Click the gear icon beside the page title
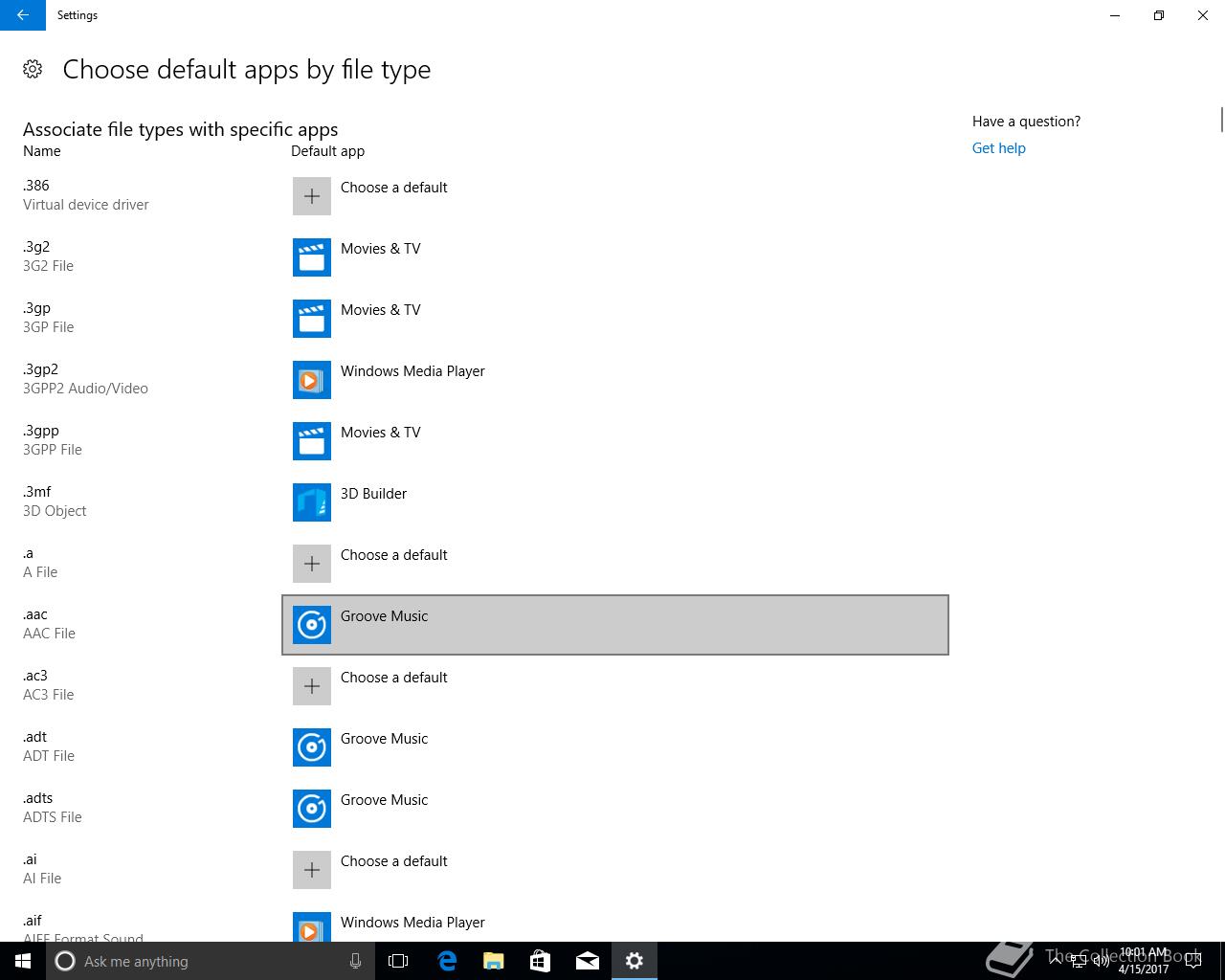1225x980 pixels. [33, 69]
